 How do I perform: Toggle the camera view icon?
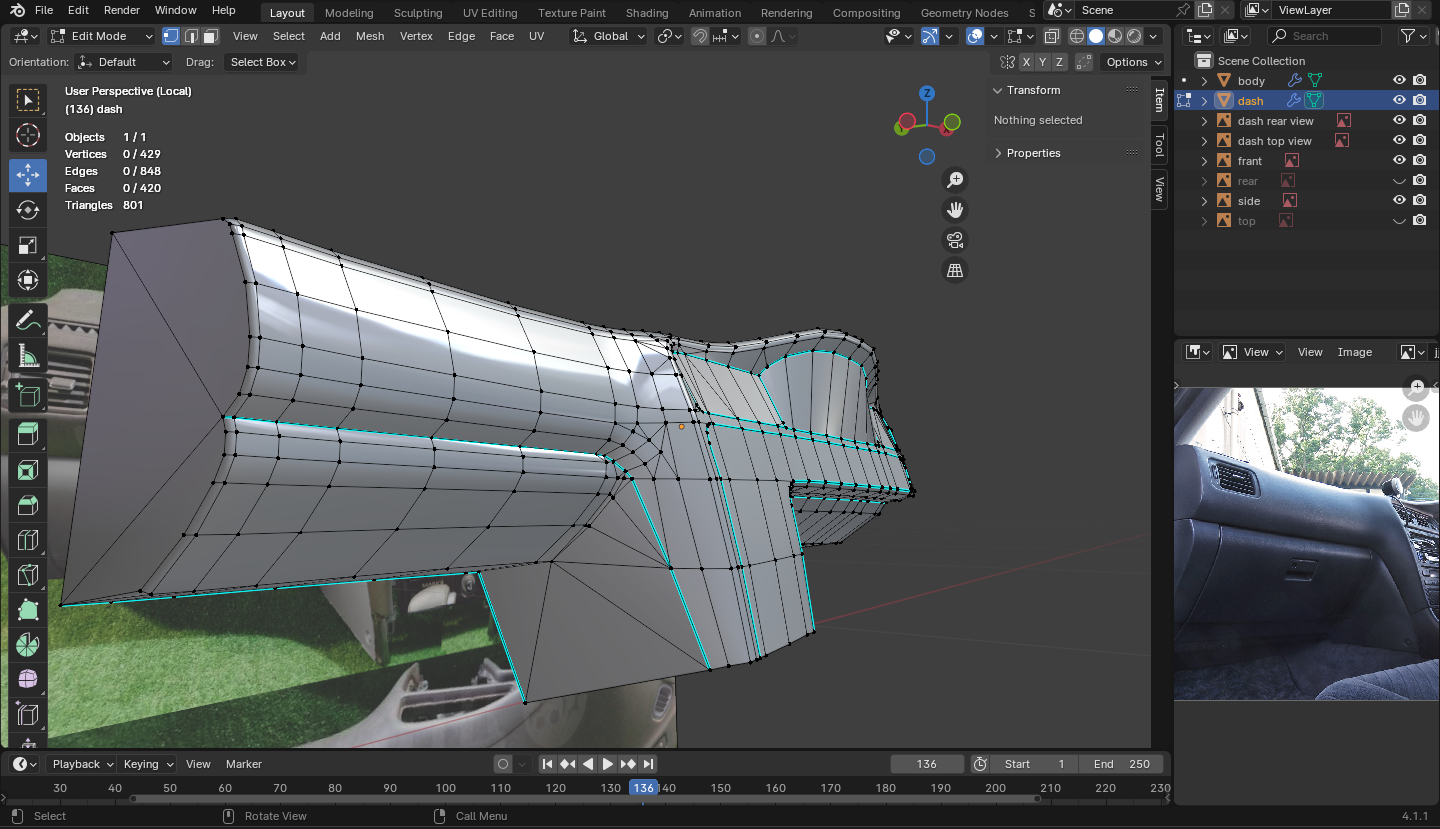click(955, 240)
